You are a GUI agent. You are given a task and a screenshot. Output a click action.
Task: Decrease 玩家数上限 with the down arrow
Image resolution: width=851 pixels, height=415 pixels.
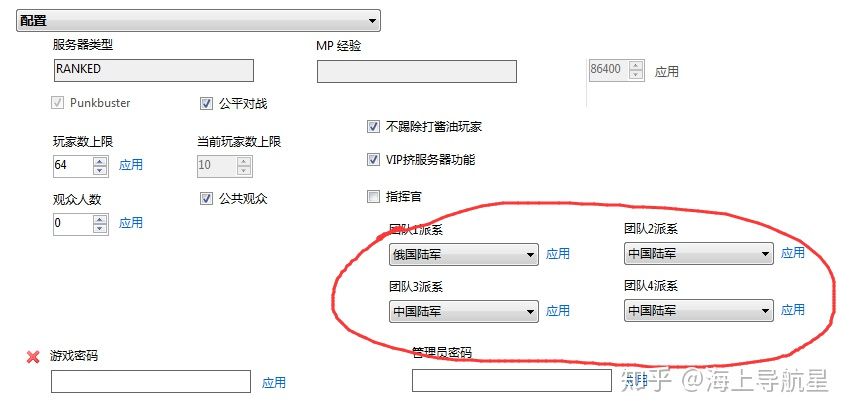[x=100, y=170]
